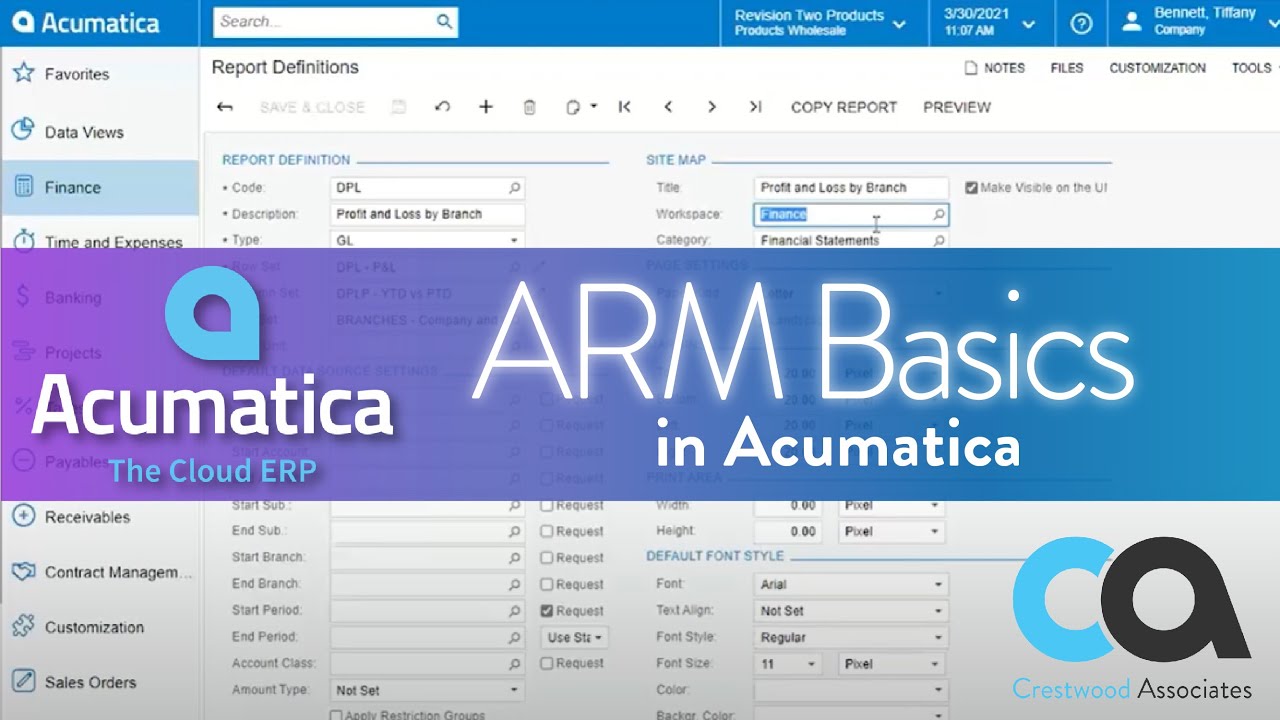Go to previous record icon
This screenshot has height=720, width=1280.
(x=668, y=107)
